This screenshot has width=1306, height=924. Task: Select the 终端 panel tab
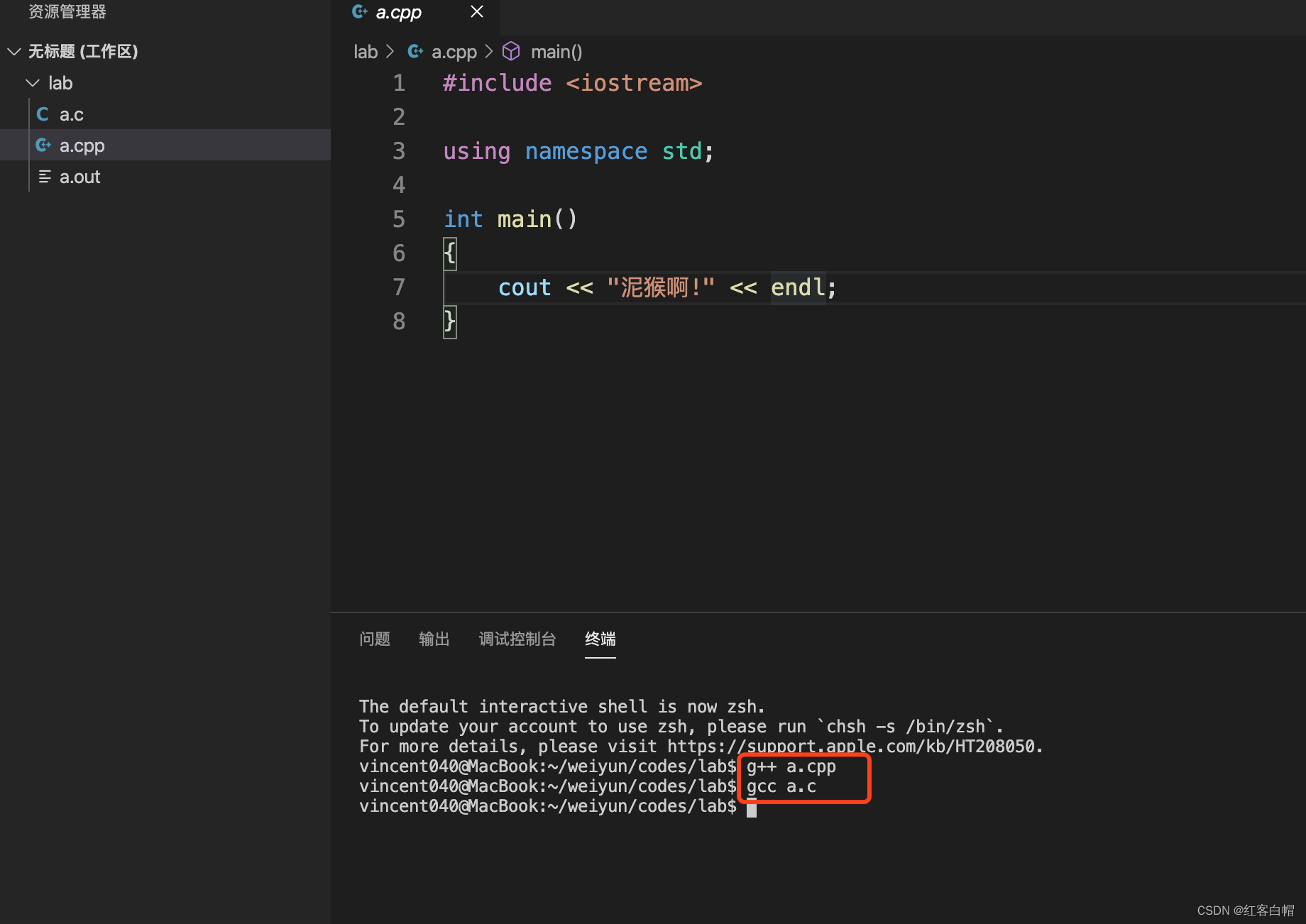(x=600, y=639)
